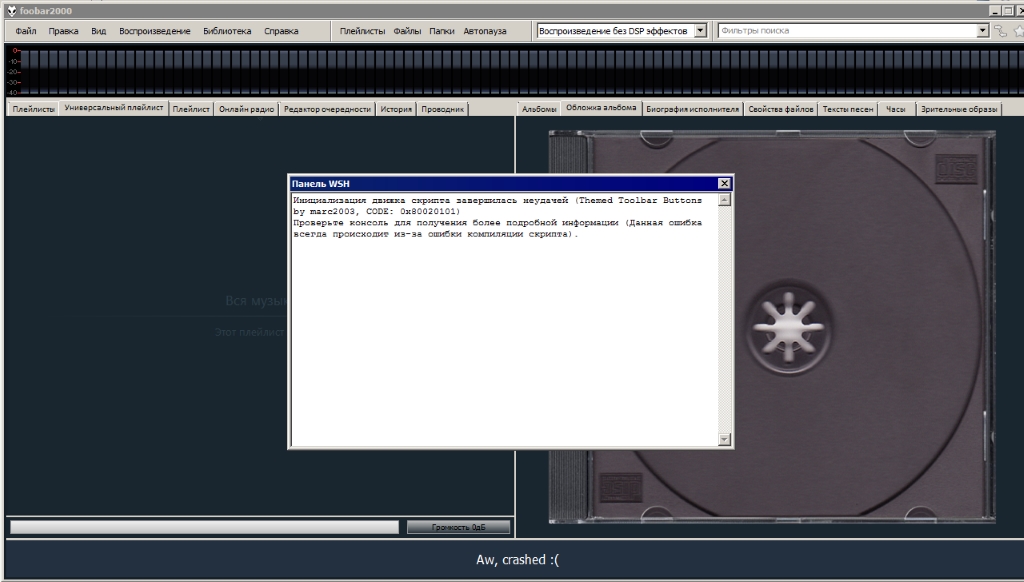The width and height of the screenshot is (1024, 582).
Task: Switch to the Плейлист tab
Action: (x=191, y=109)
